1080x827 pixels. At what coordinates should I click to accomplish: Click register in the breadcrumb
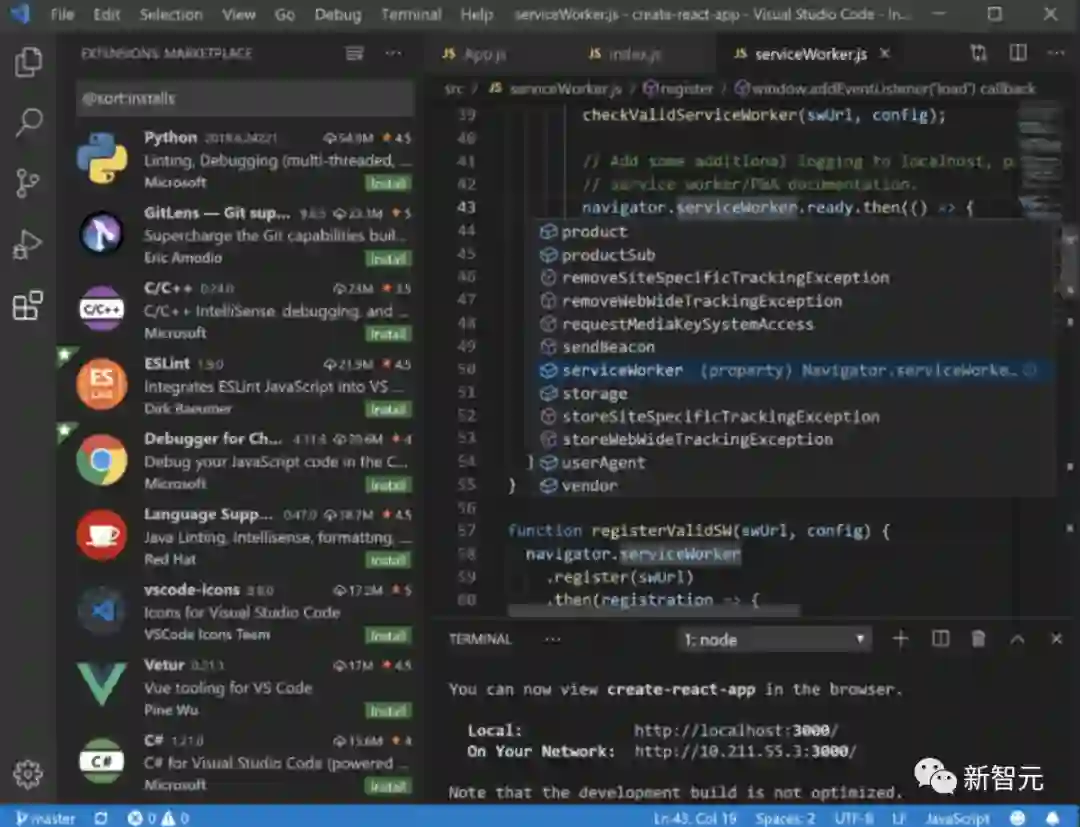(x=678, y=88)
